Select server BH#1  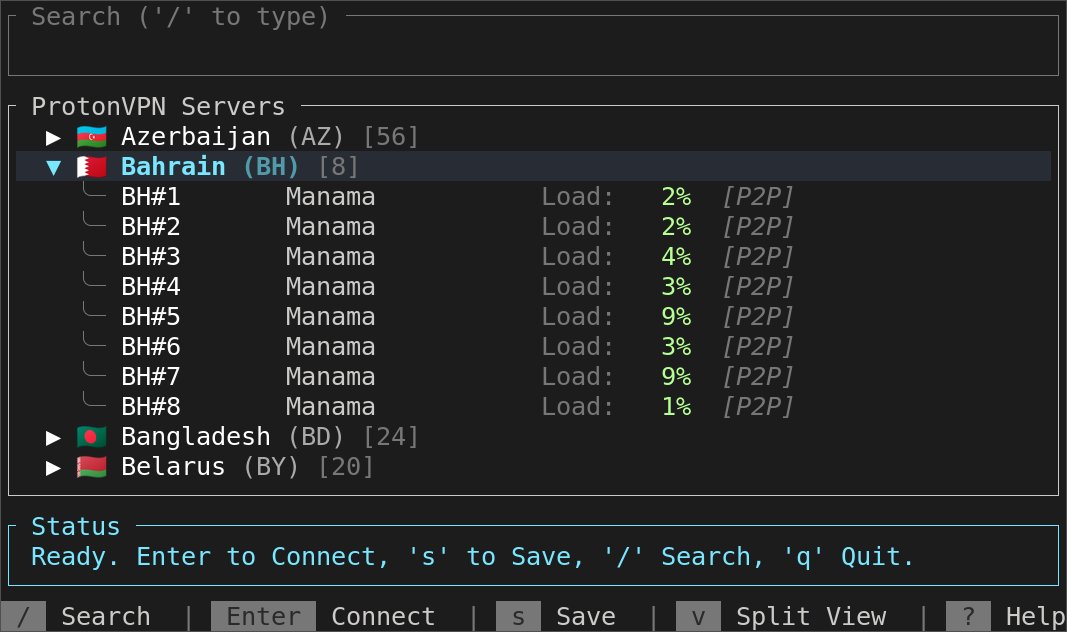click(151, 197)
